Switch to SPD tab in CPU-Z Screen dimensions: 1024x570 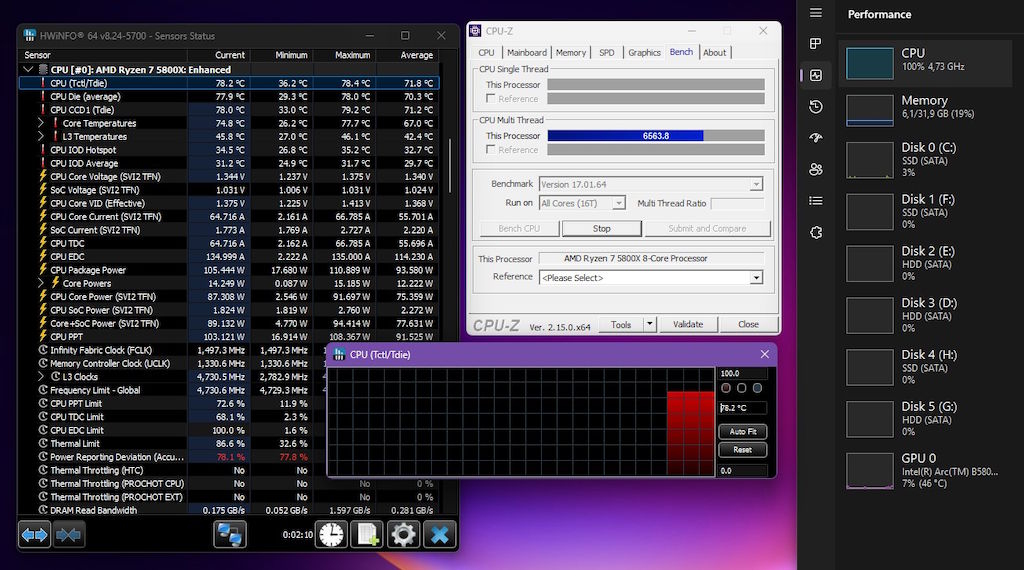[607, 52]
